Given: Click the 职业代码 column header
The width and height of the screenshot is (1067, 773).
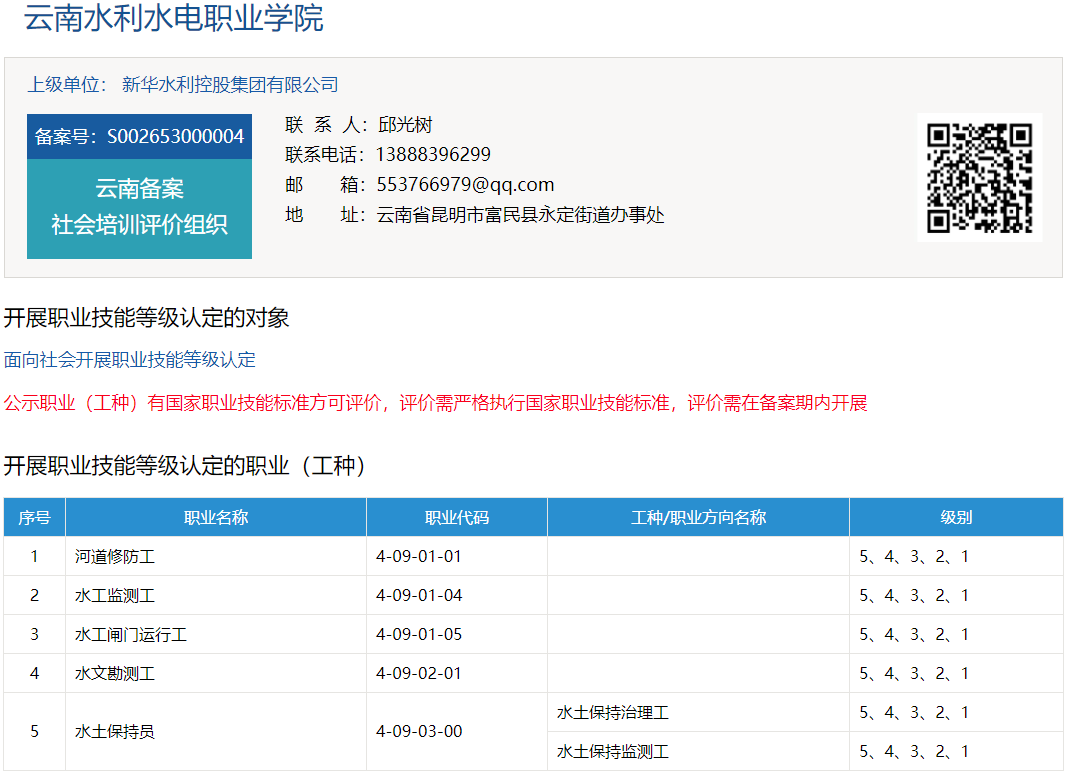Looking at the screenshot, I should [457, 517].
